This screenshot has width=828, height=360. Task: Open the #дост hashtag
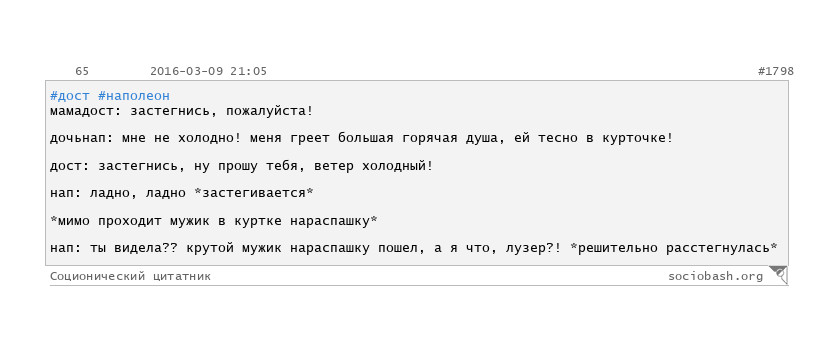pyautogui.click(x=71, y=96)
